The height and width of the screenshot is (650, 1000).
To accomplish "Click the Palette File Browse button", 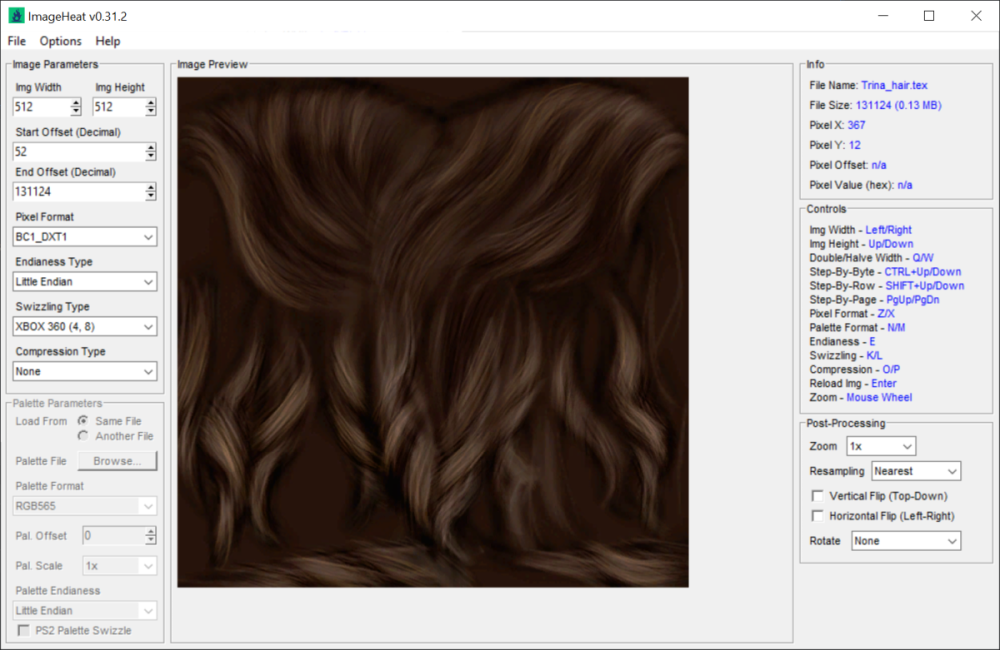I will pyautogui.click(x=117, y=461).
